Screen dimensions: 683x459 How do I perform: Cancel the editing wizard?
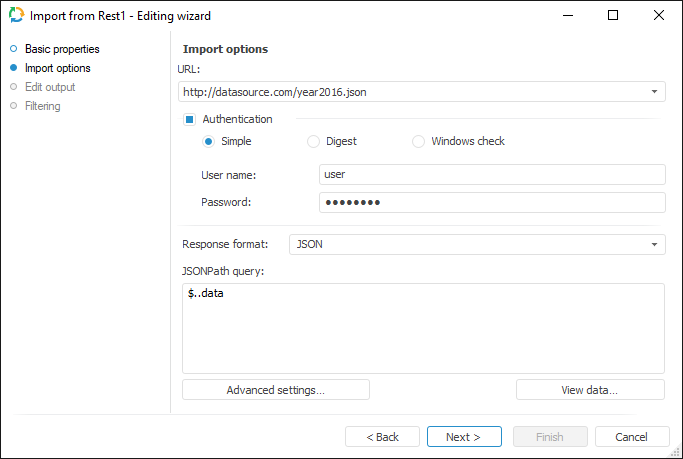tap(632, 437)
